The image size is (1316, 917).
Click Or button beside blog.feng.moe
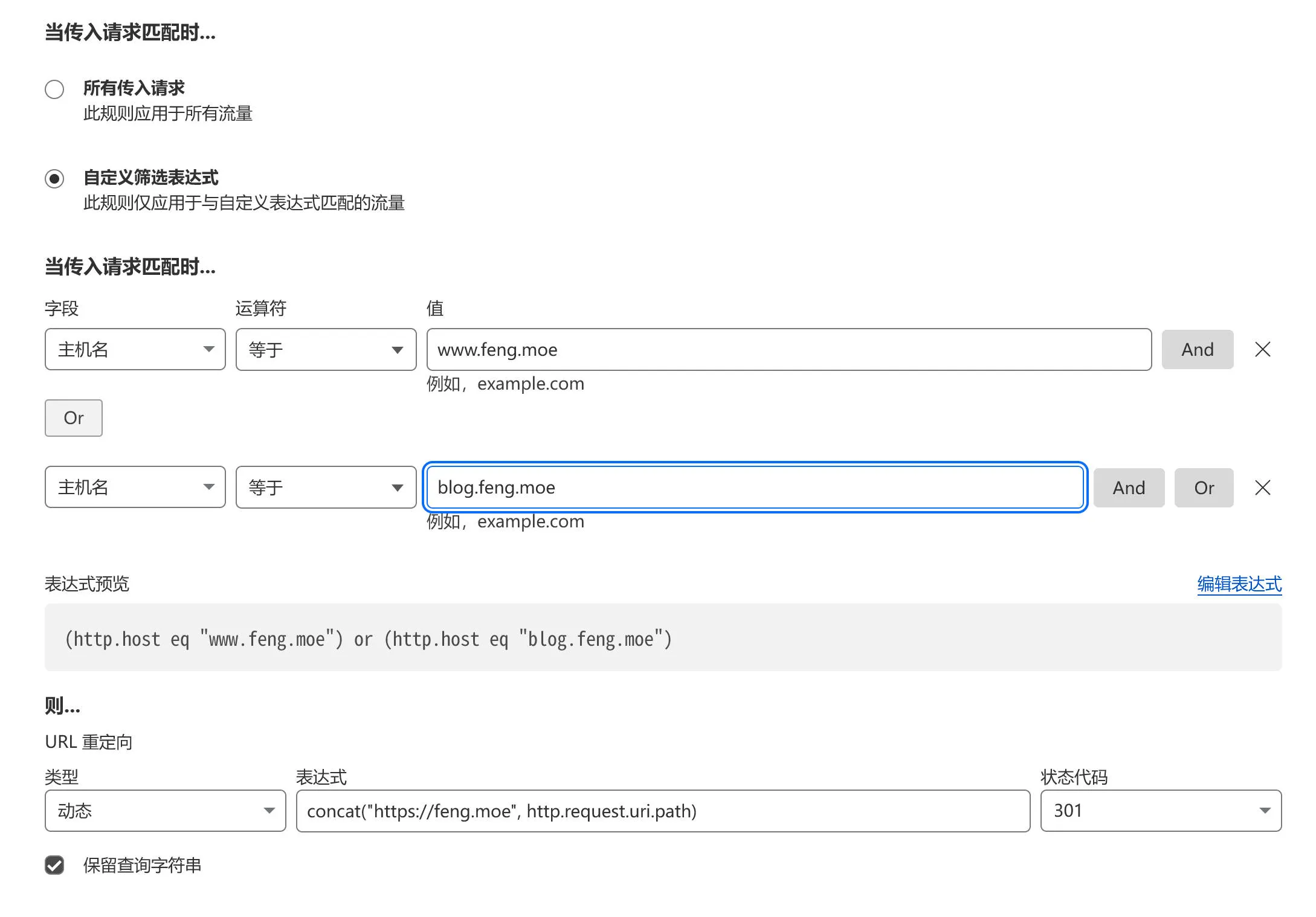[x=1204, y=487]
